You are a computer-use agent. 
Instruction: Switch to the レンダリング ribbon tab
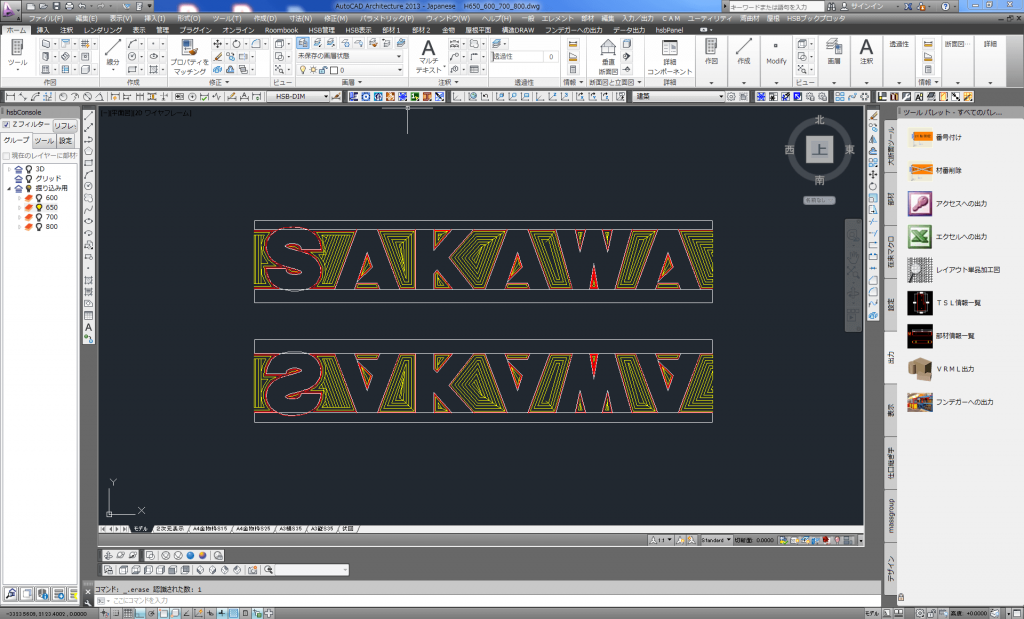tap(103, 30)
